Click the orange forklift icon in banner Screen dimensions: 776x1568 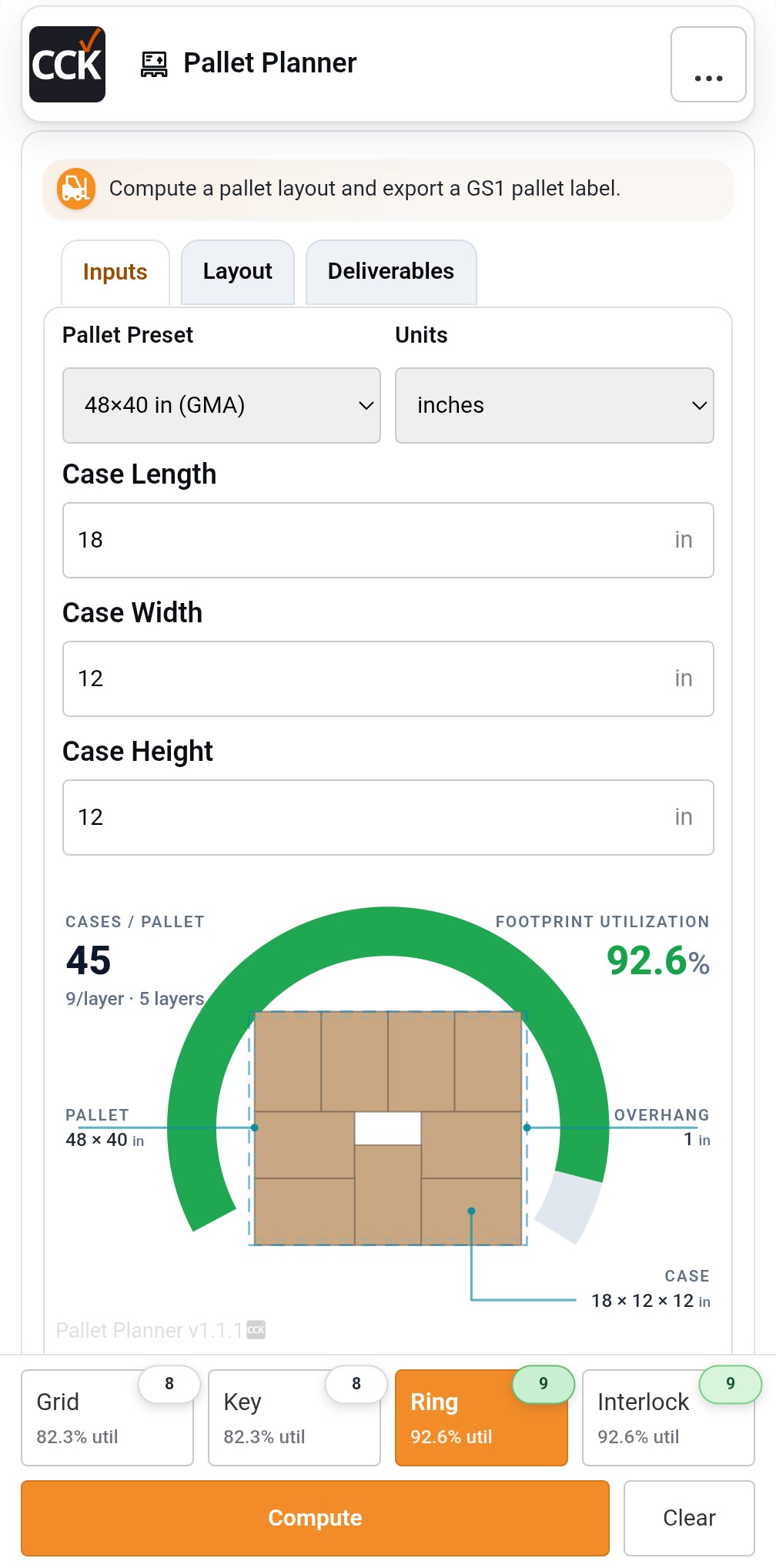[76, 189]
